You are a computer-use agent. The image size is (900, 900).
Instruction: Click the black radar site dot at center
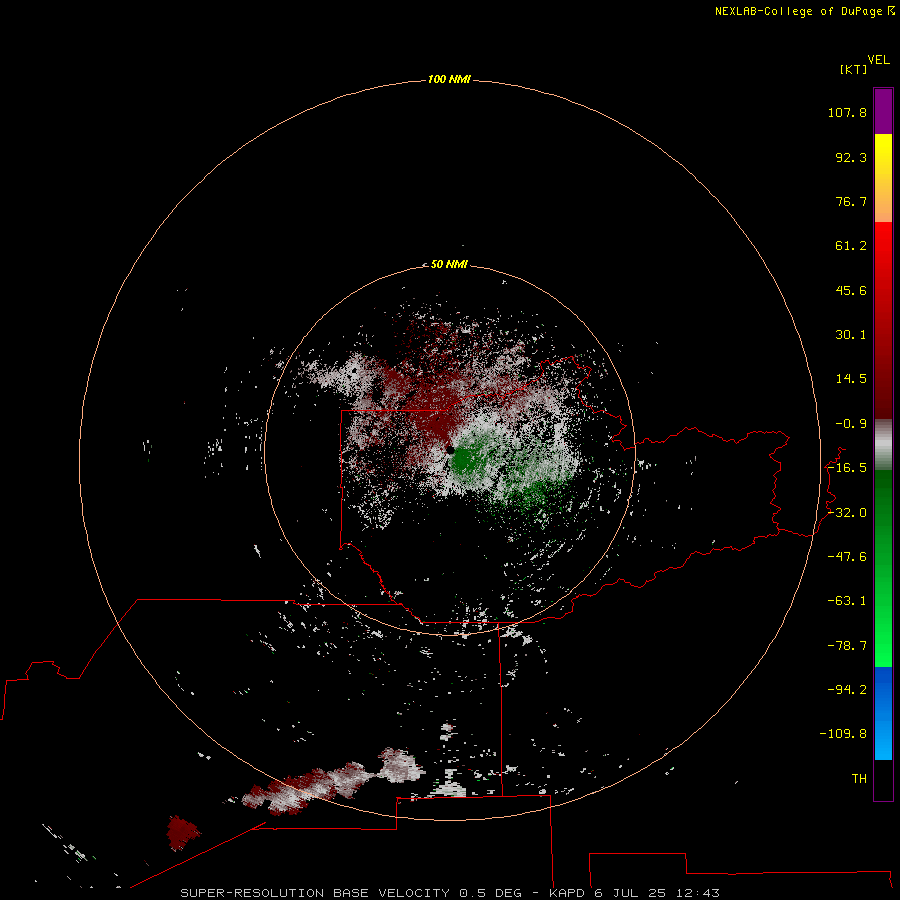[x=450, y=450]
